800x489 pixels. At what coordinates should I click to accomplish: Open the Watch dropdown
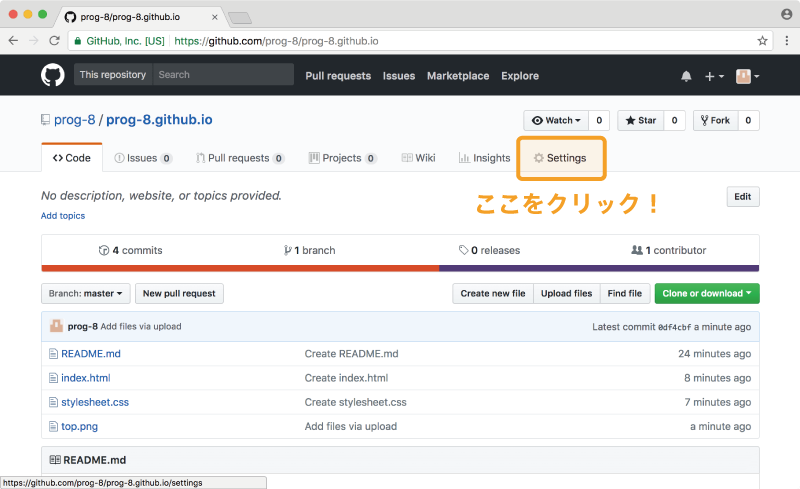pos(556,120)
